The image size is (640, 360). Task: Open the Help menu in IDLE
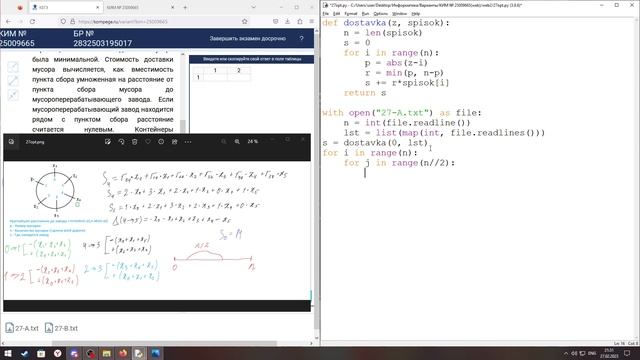point(416,14)
